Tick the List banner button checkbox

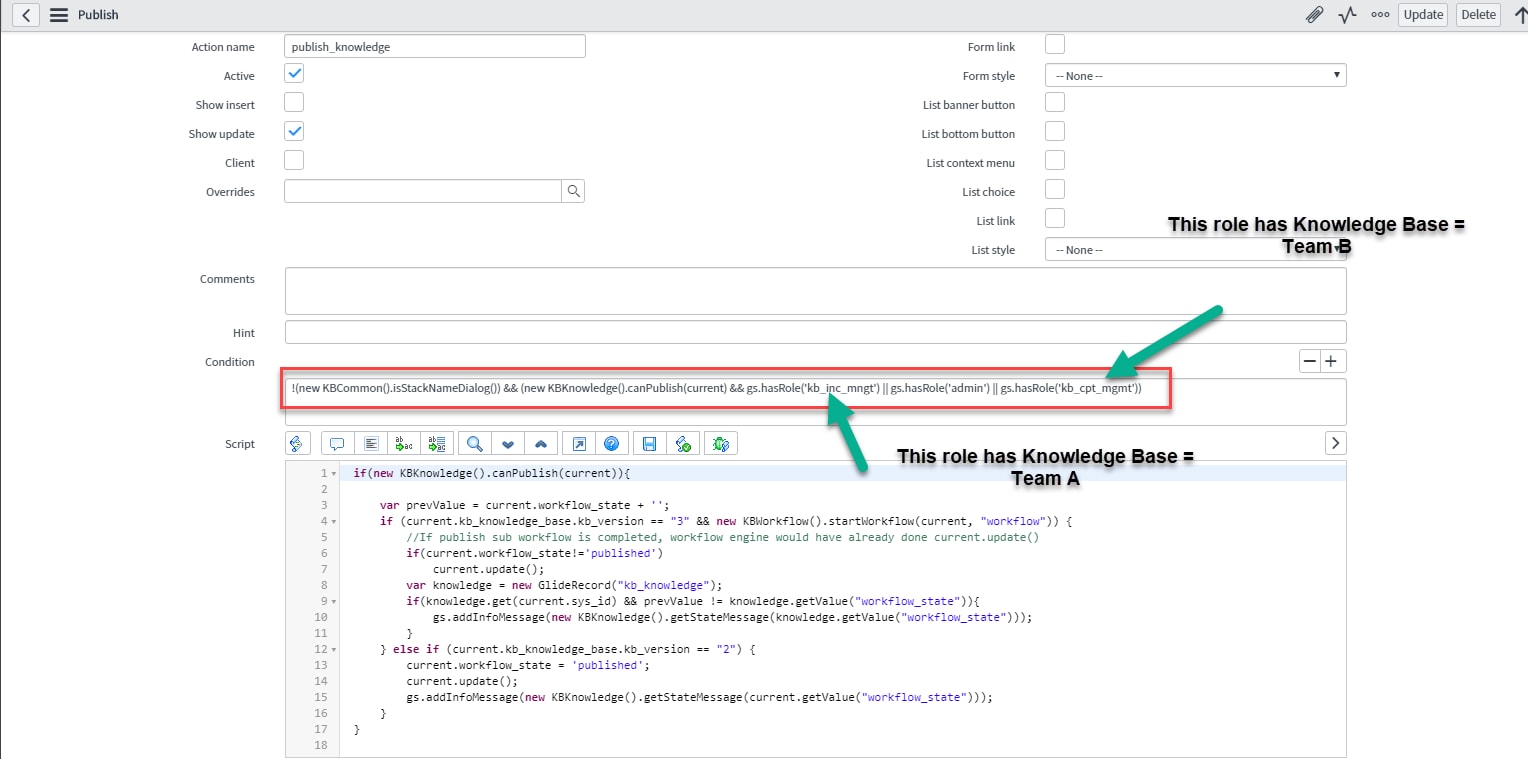tap(1055, 103)
